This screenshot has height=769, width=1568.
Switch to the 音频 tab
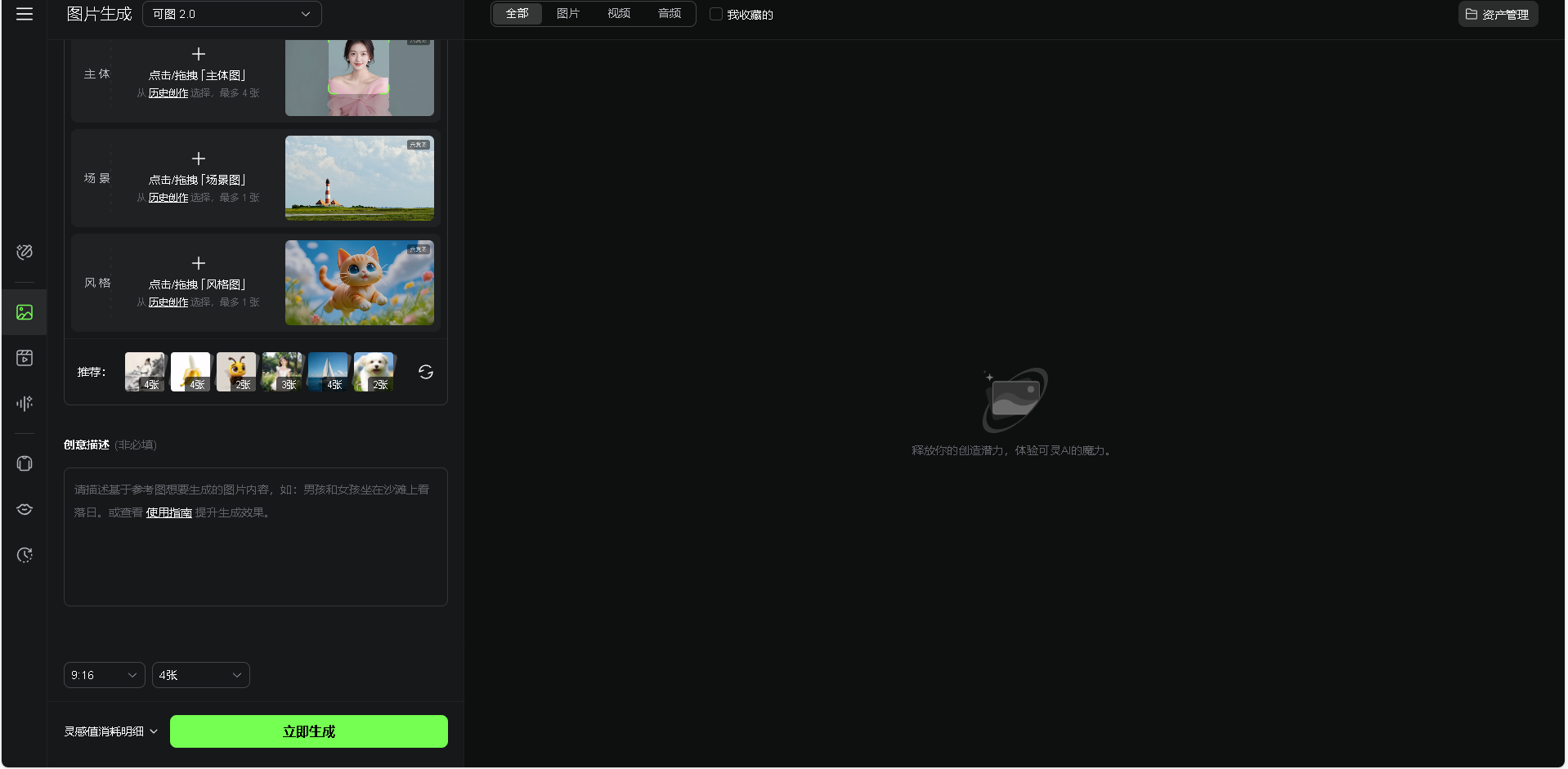pyautogui.click(x=670, y=14)
